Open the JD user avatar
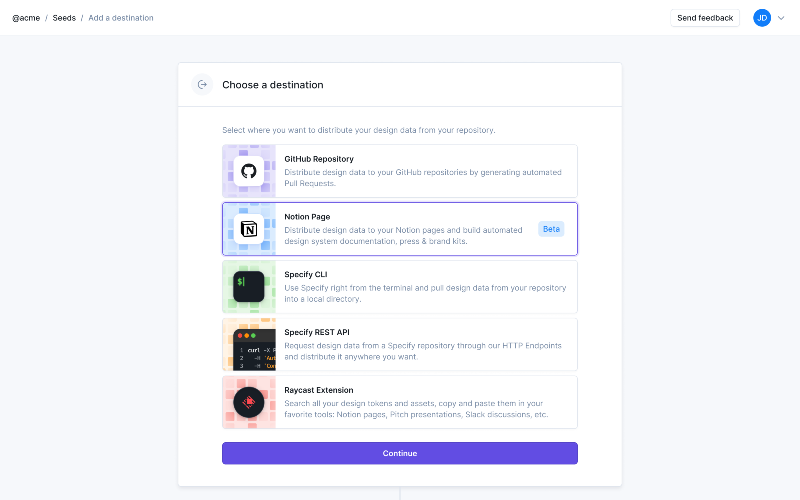Image resolution: width=800 pixels, height=500 pixels. tap(762, 18)
